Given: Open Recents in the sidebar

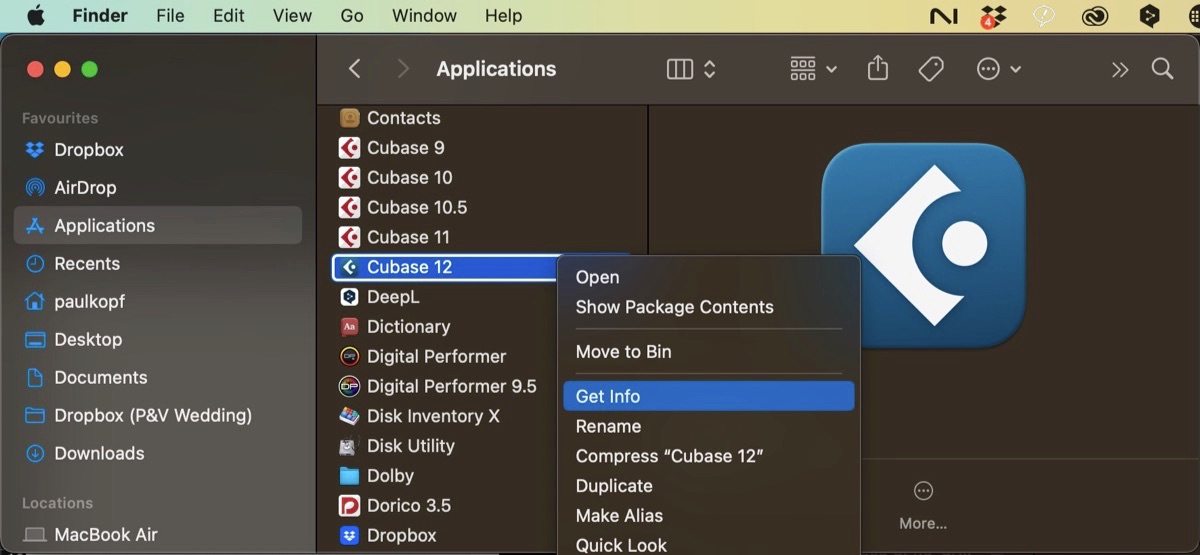Looking at the screenshot, I should 158,264.
